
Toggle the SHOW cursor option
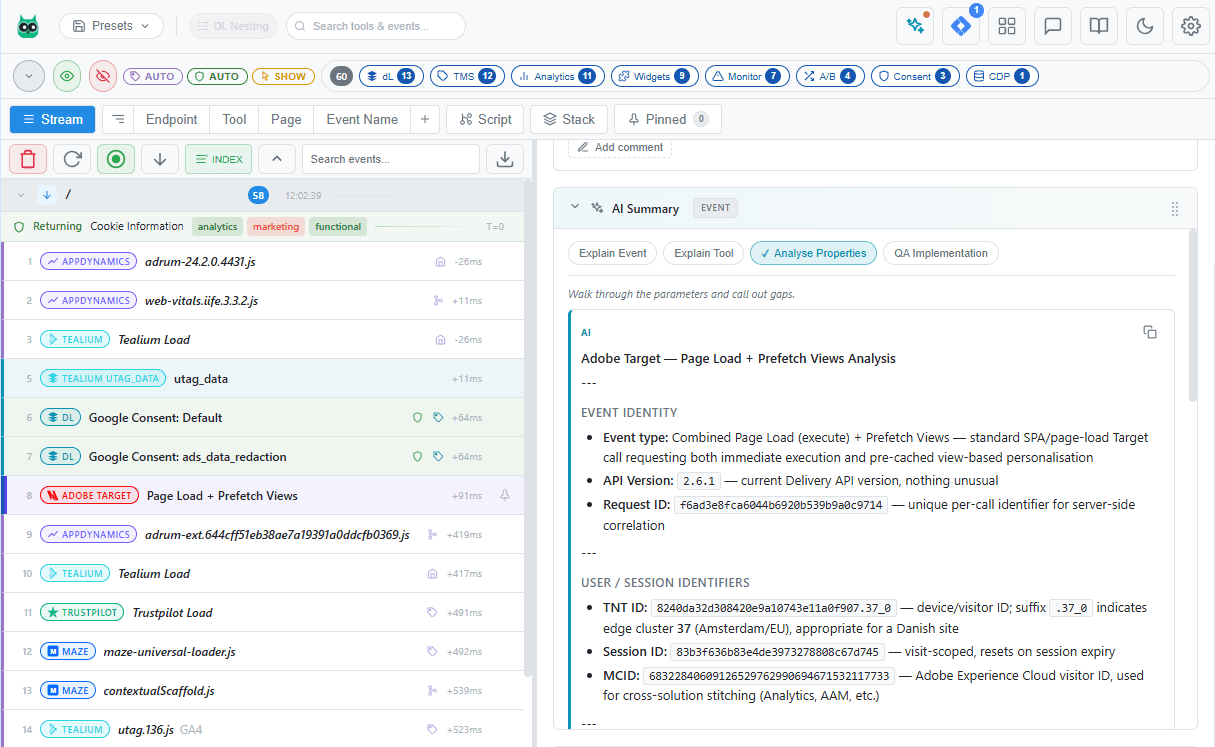click(283, 76)
